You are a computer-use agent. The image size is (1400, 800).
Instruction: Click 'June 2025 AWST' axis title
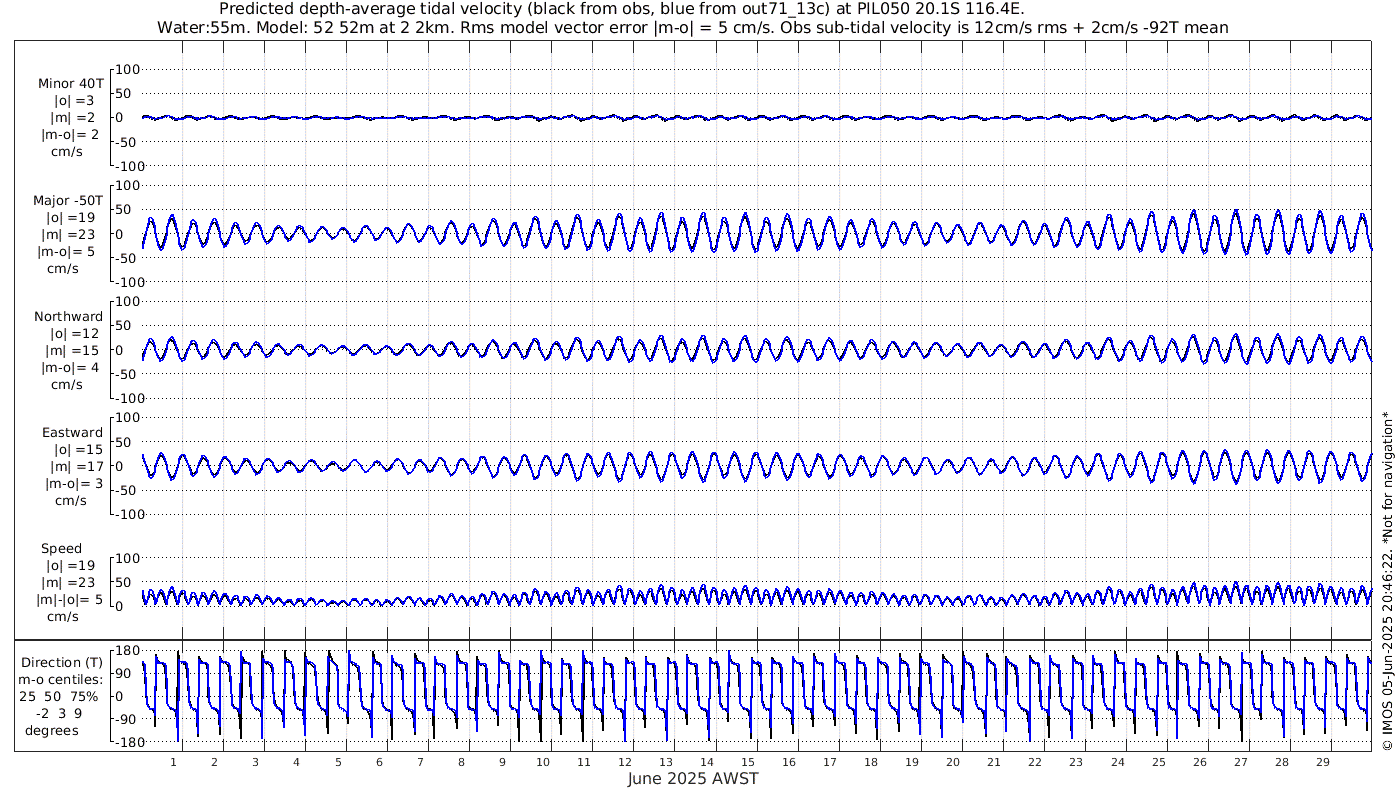point(693,779)
